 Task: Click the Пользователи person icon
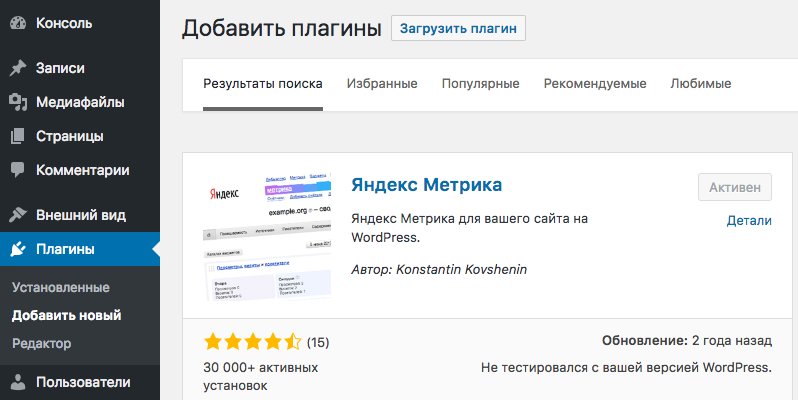[x=18, y=382]
